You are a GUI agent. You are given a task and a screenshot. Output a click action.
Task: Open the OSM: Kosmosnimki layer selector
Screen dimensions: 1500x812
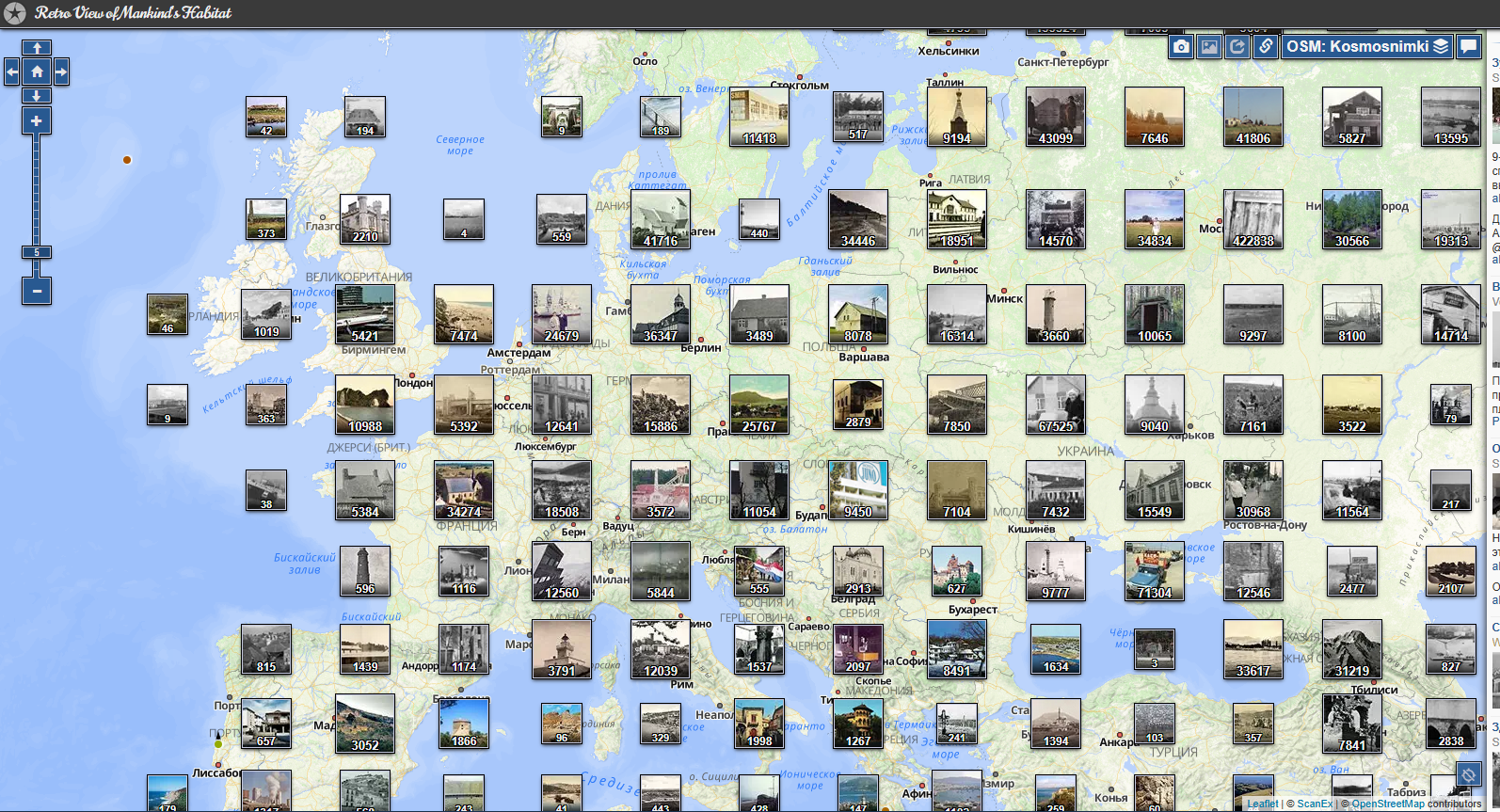pos(1366,47)
